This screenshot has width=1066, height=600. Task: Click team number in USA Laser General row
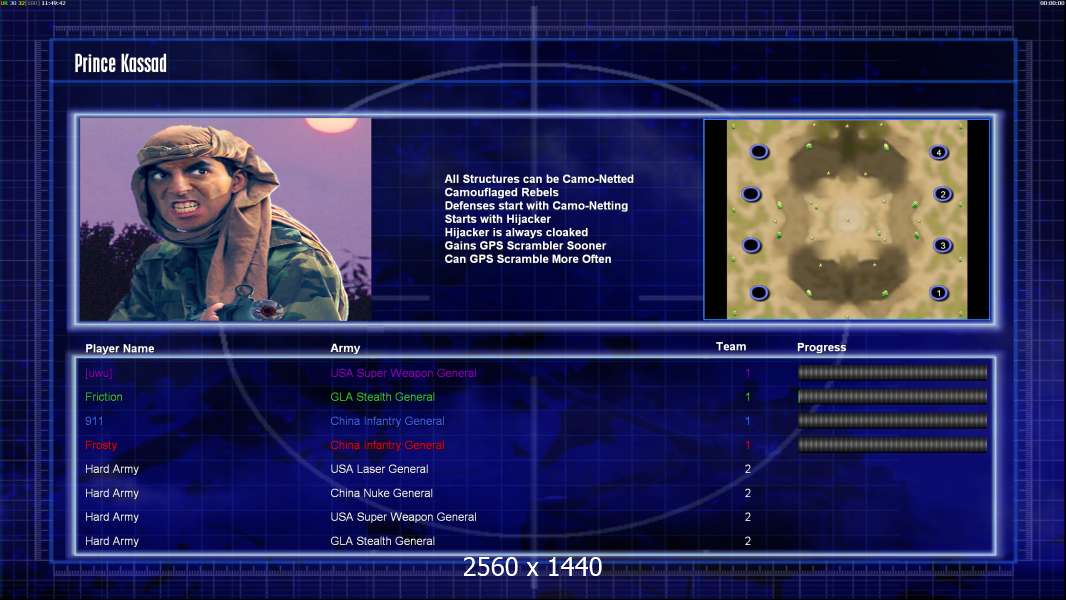748,469
